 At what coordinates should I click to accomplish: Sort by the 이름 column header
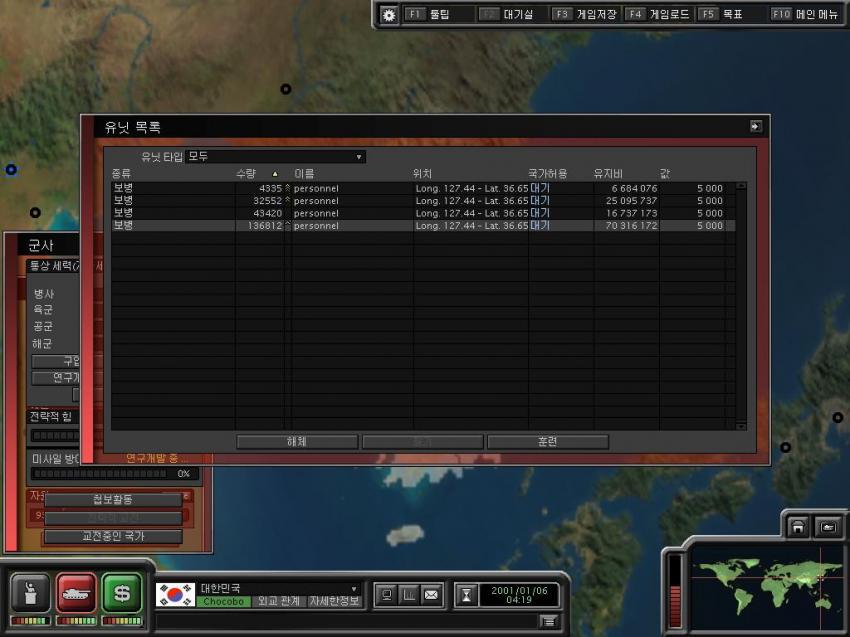click(304, 173)
